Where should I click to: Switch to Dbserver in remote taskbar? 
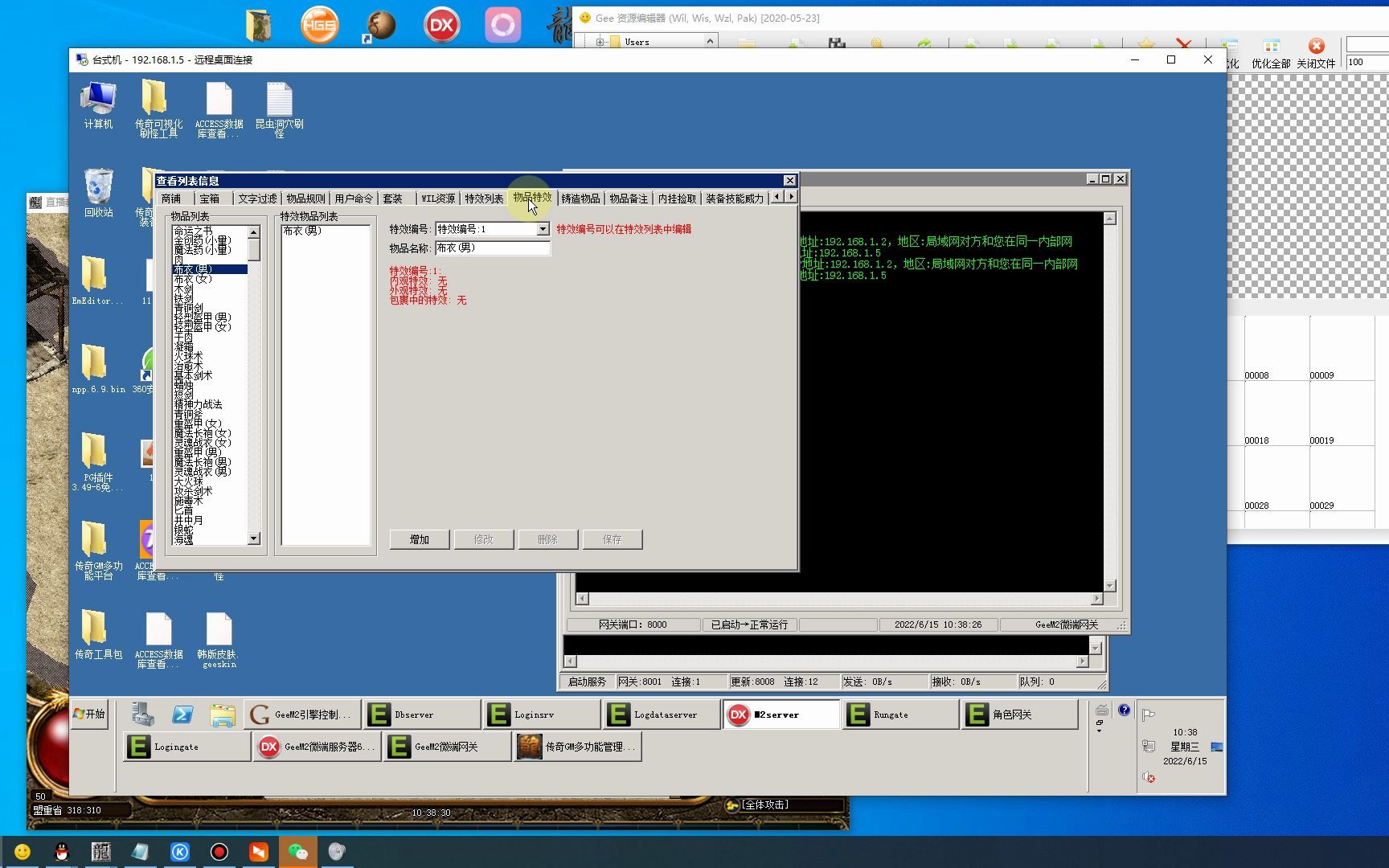coord(422,714)
